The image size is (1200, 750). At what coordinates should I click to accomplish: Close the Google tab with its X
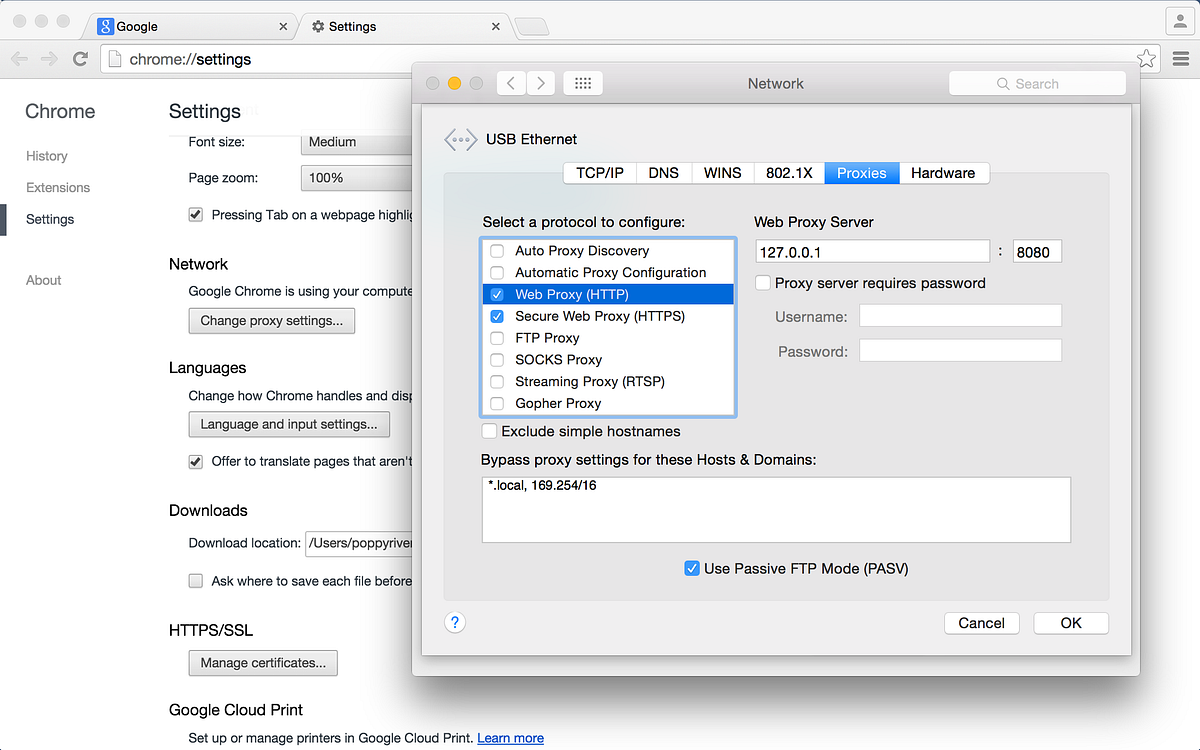point(284,27)
